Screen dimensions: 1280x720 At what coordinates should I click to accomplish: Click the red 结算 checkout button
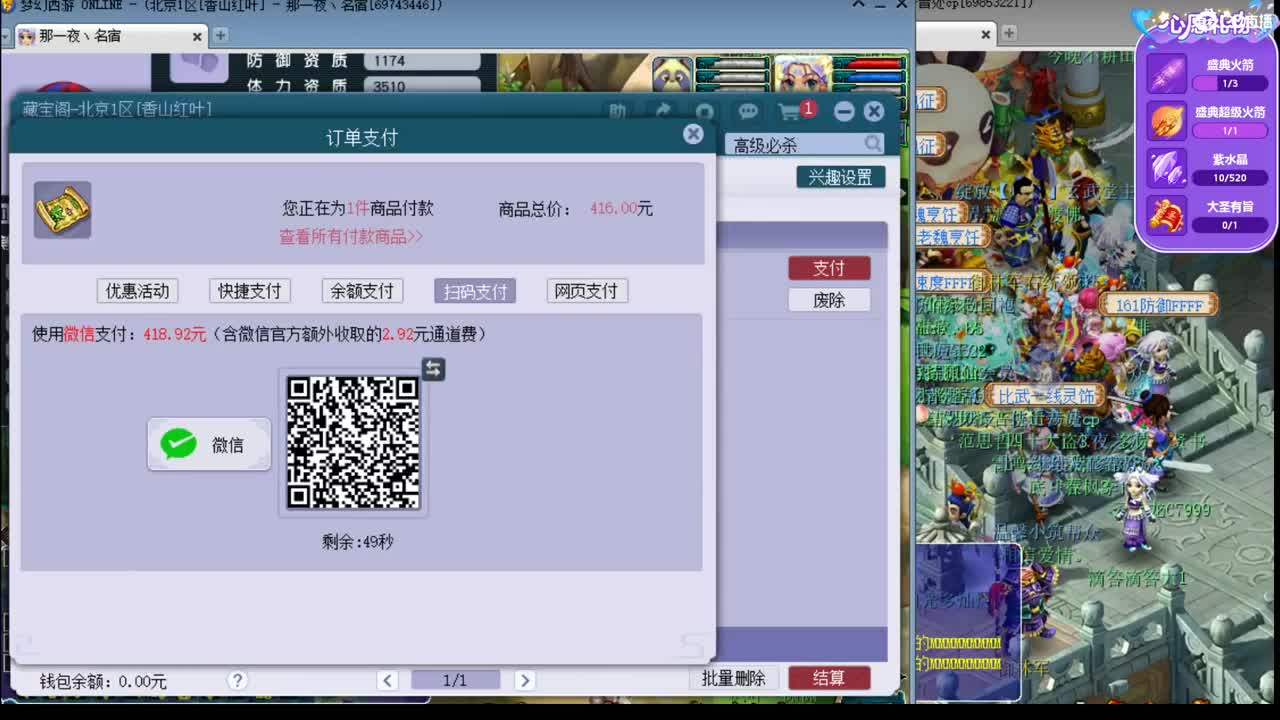point(829,678)
